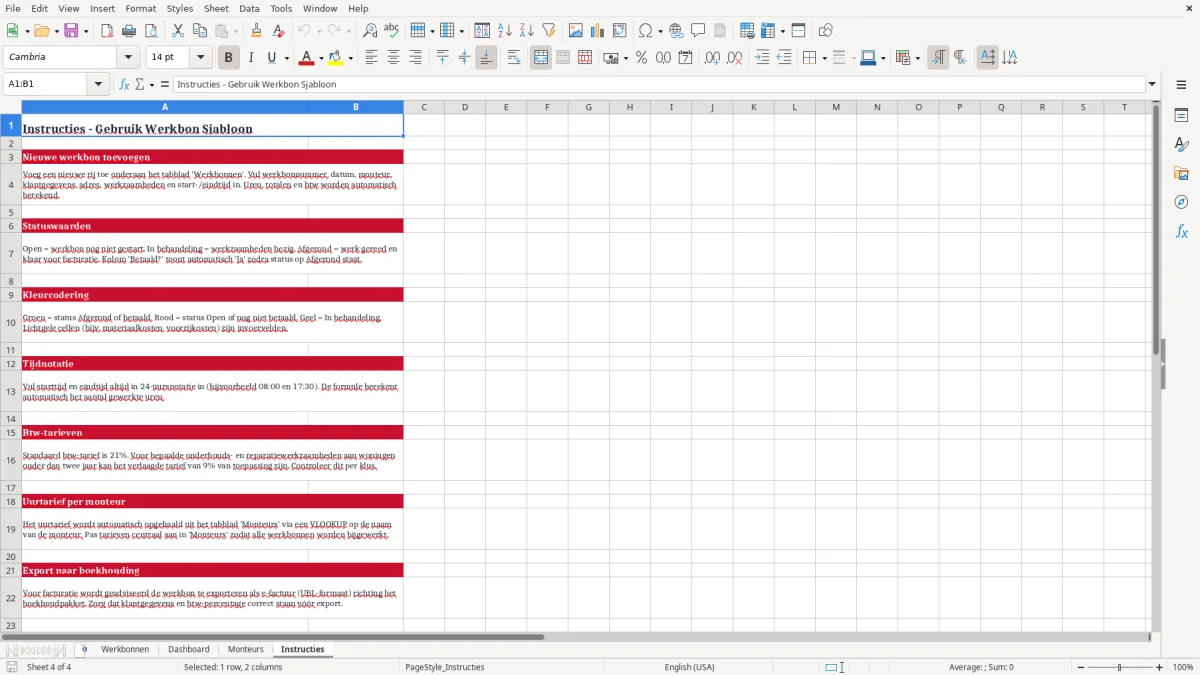
Task: Open the Conditional Formatting dropdown arrow
Action: tap(917, 58)
